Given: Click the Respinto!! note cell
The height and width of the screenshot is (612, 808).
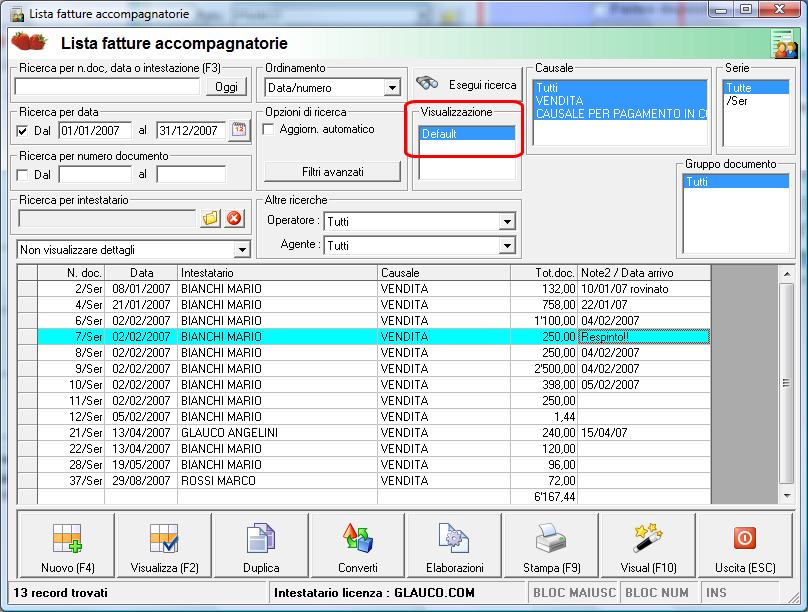Looking at the screenshot, I should click(644, 336).
